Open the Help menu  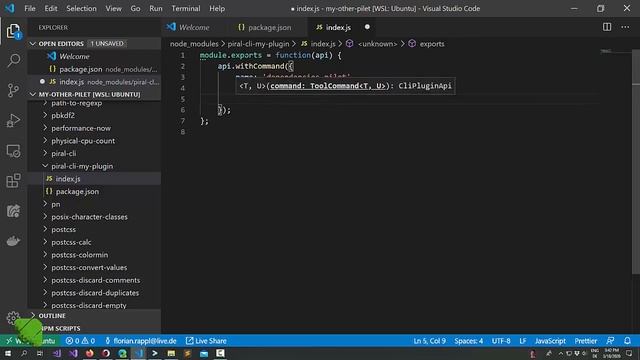tap(217, 8)
